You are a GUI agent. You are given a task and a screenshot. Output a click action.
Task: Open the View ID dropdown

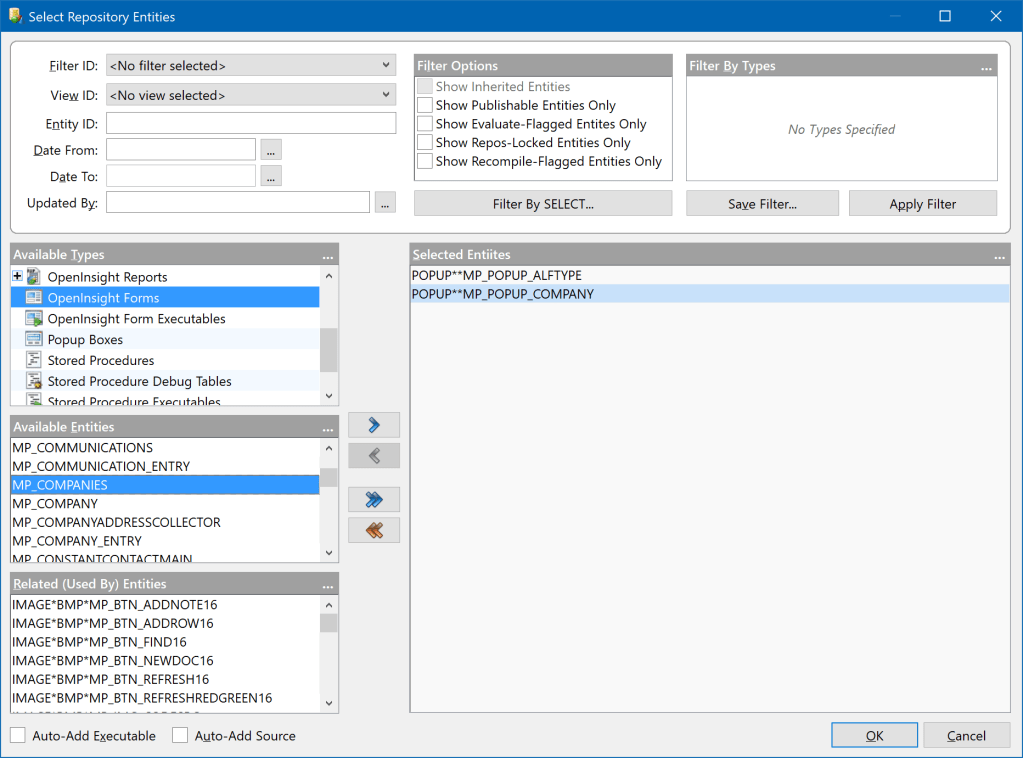coord(387,93)
